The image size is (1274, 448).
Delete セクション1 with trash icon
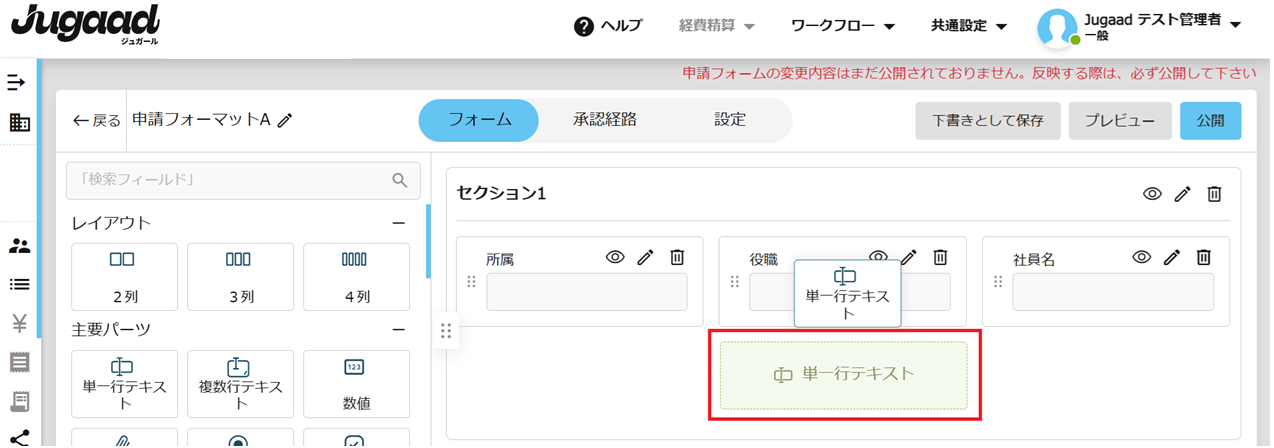(1214, 194)
